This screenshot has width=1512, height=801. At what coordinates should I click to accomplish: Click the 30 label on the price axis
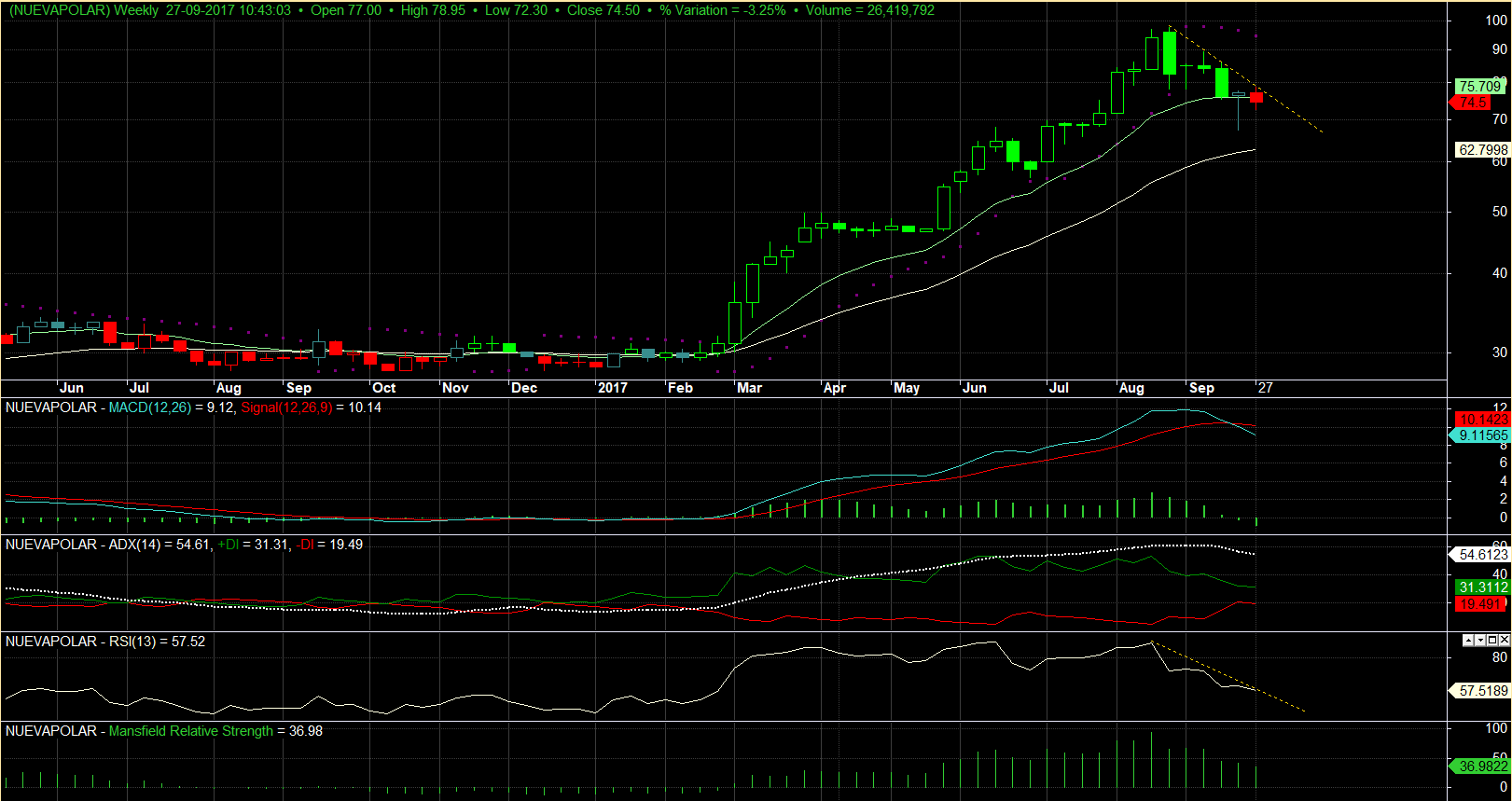click(1500, 352)
